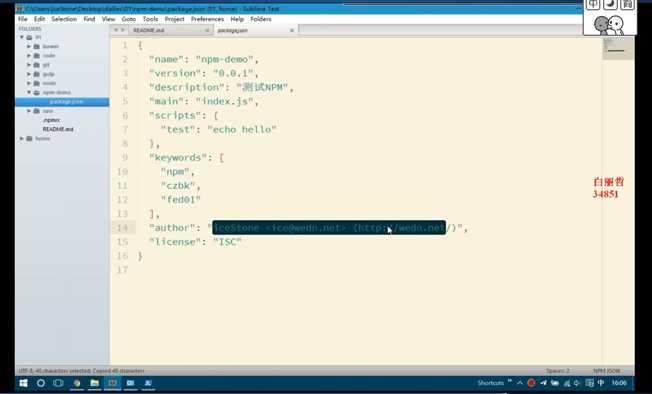This screenshot has height=394, width=652.
Task: Open the Tools menu
Action: pyautogui.click(x=150, y=19)
